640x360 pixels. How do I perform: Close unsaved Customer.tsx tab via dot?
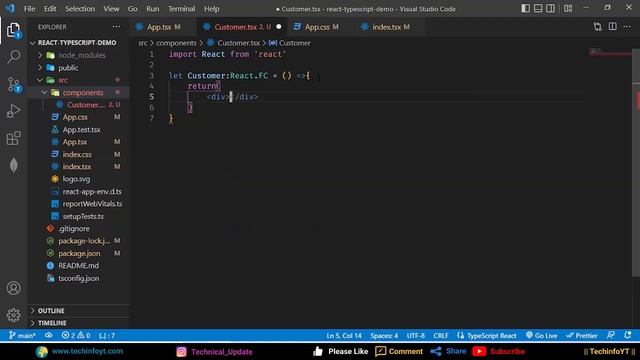coord(279,27)
